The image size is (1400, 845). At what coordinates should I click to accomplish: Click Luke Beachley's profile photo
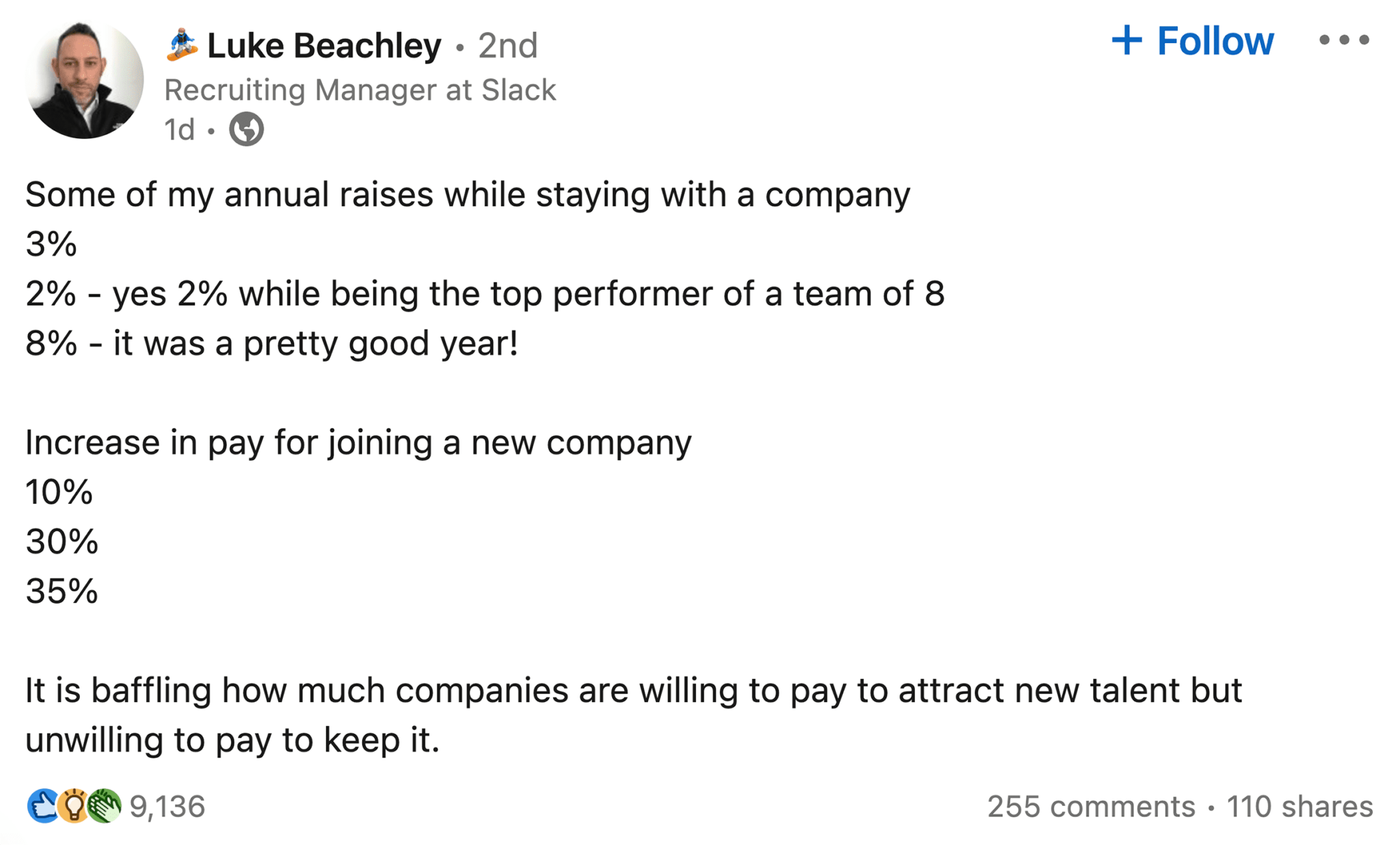tap(84, 79)
